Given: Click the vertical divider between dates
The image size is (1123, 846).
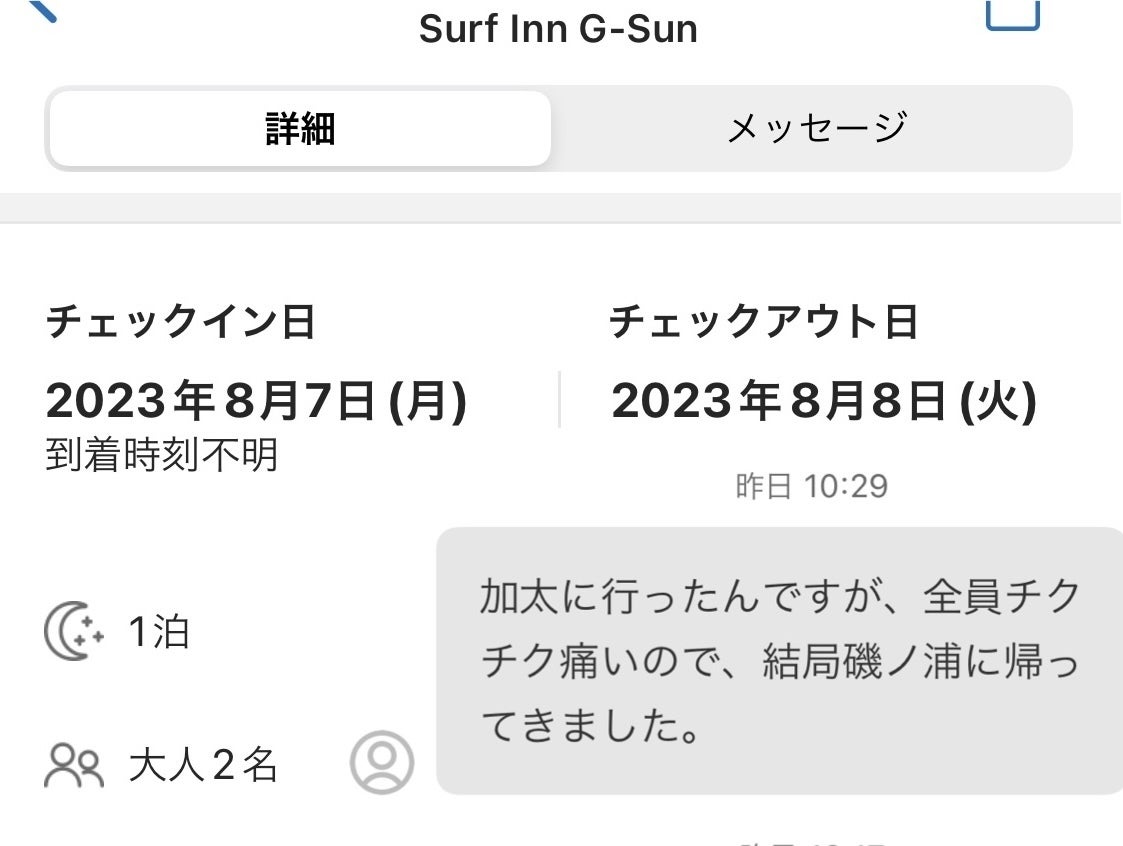Looking at the screenshot, I should [x=559, y=400].
